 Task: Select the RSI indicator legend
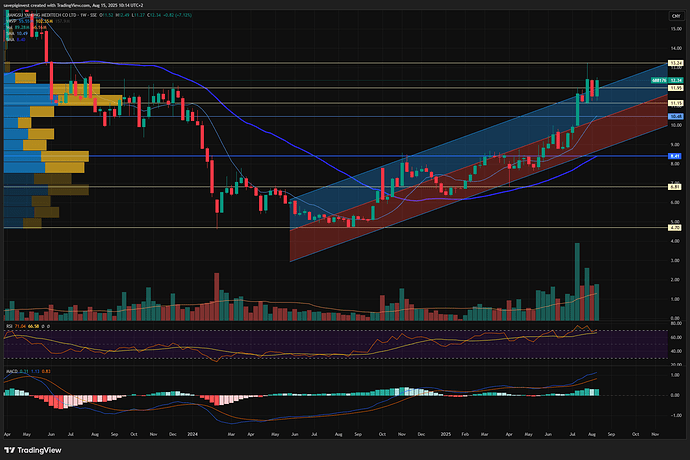[x=28, y=326]
